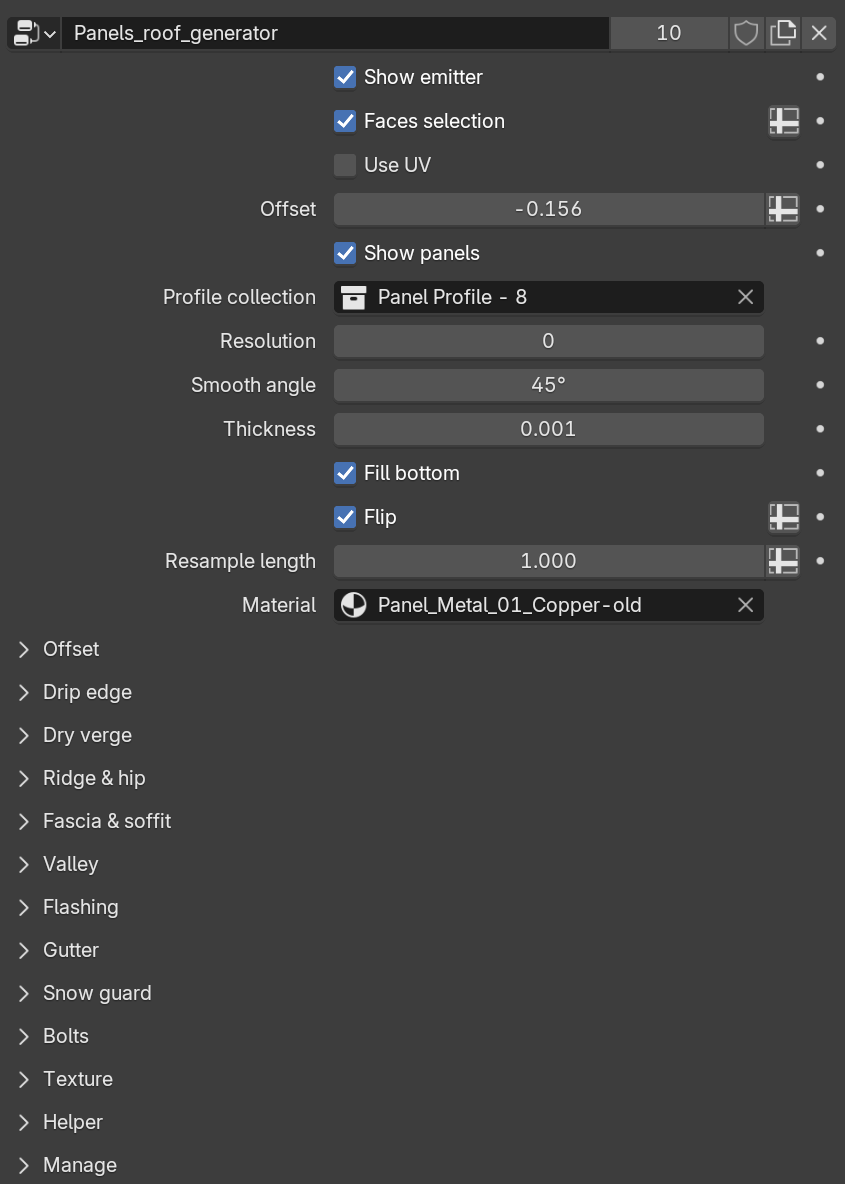Viewport: 845px width, 1184px height.
Task: Remove the Panel_Metal_01_Copper-old material
Action: point(745,605)
